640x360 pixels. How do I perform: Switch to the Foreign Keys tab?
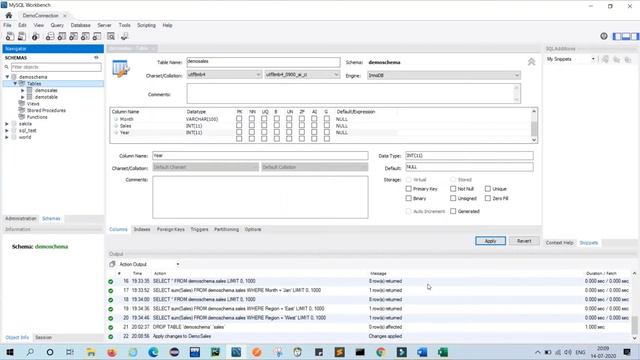171,229
